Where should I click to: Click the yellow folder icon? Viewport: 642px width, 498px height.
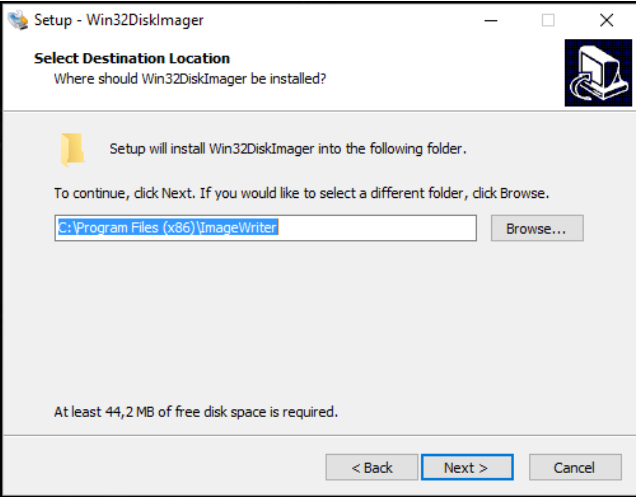[x=72, y=149]
